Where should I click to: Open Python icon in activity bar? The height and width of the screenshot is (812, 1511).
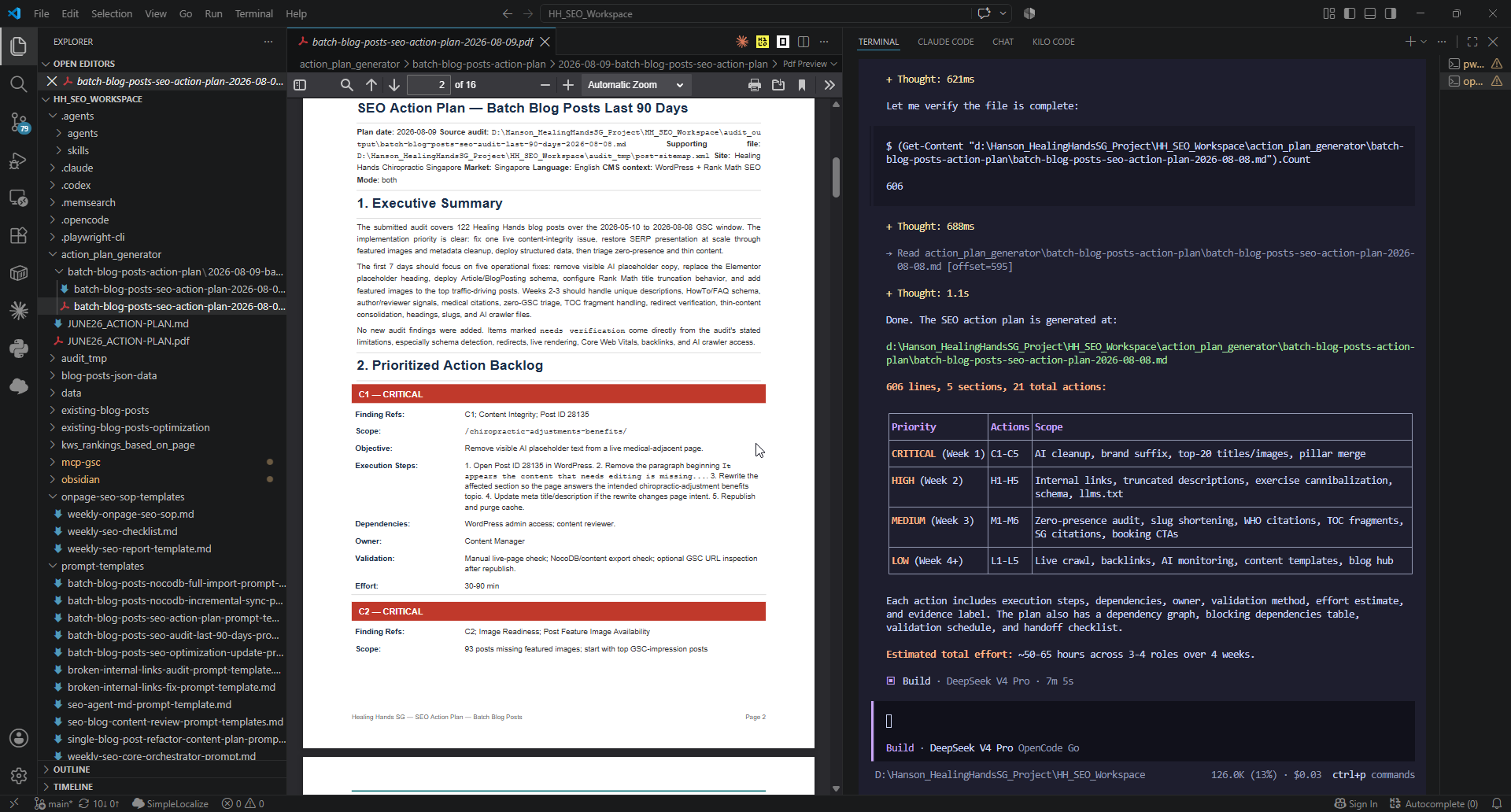tap(19, 349)
